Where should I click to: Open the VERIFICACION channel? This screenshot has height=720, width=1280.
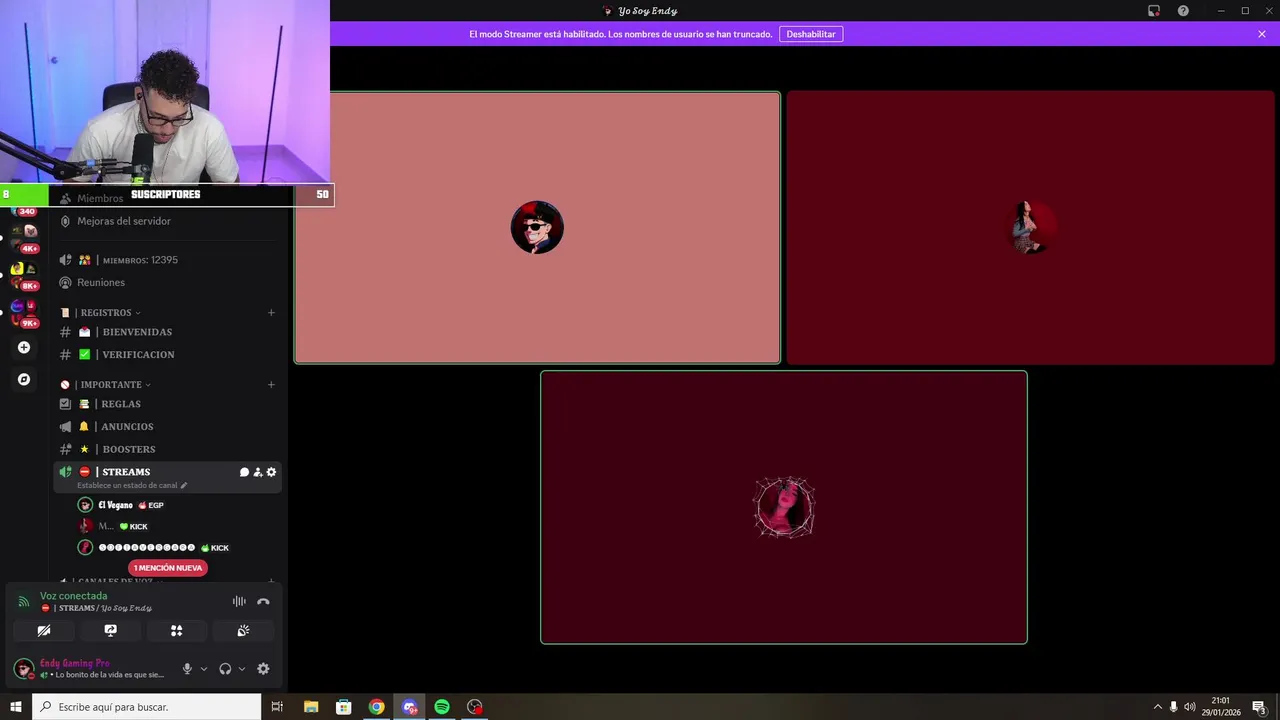point(138,354)
